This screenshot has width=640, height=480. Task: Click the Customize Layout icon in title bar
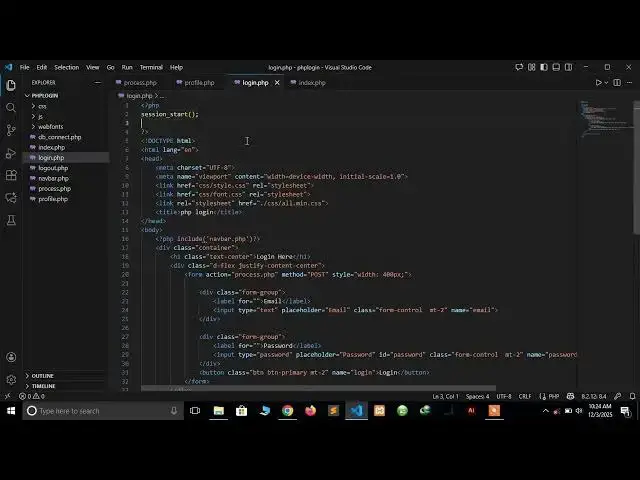point(531,67)
